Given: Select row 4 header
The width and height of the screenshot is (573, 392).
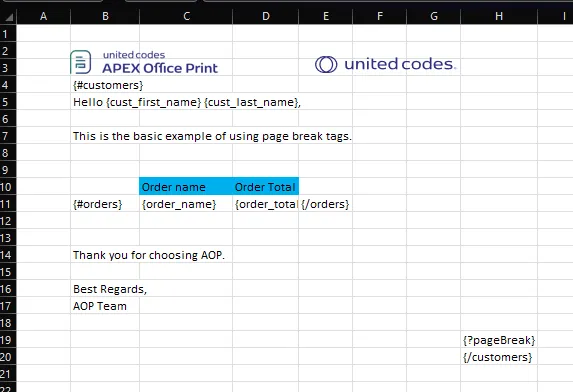Looking at the screenshot, I should [x=8, y=85].
